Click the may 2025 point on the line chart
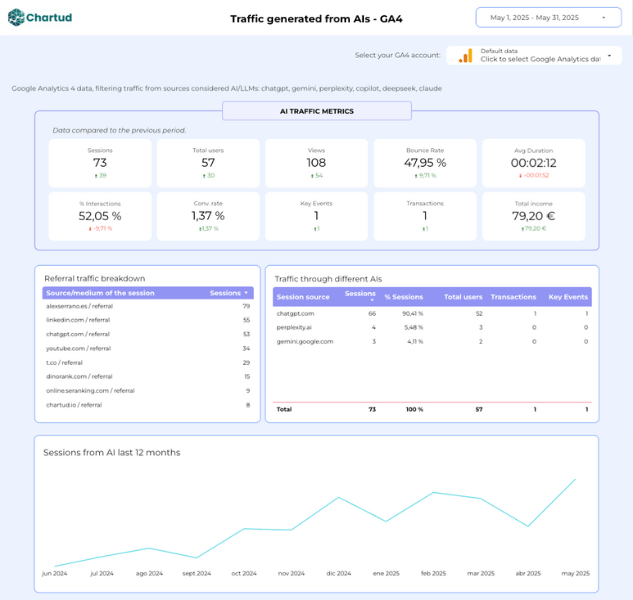The width and height of the screenshot is (633, 600). point(575,479)
